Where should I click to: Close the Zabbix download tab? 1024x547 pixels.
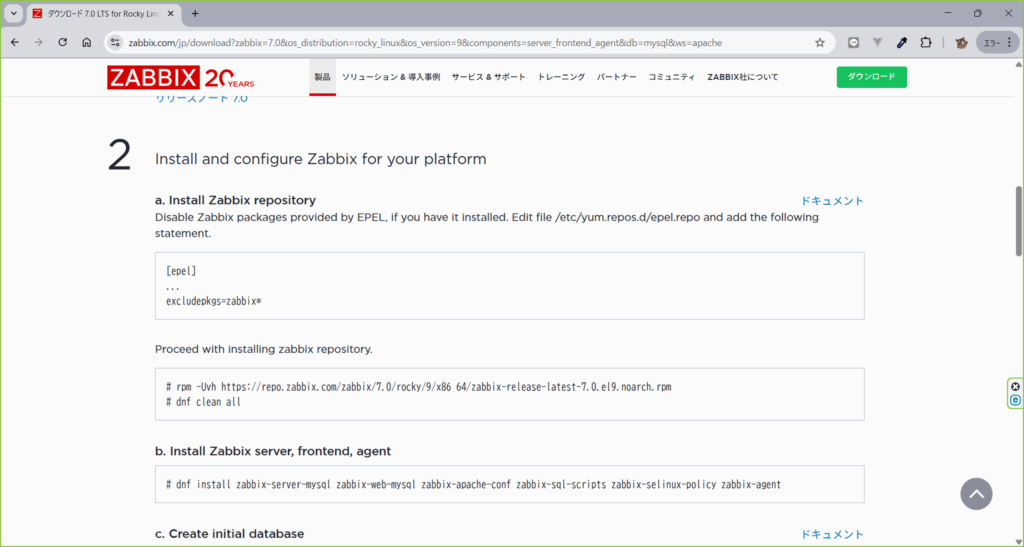point(170,13)
